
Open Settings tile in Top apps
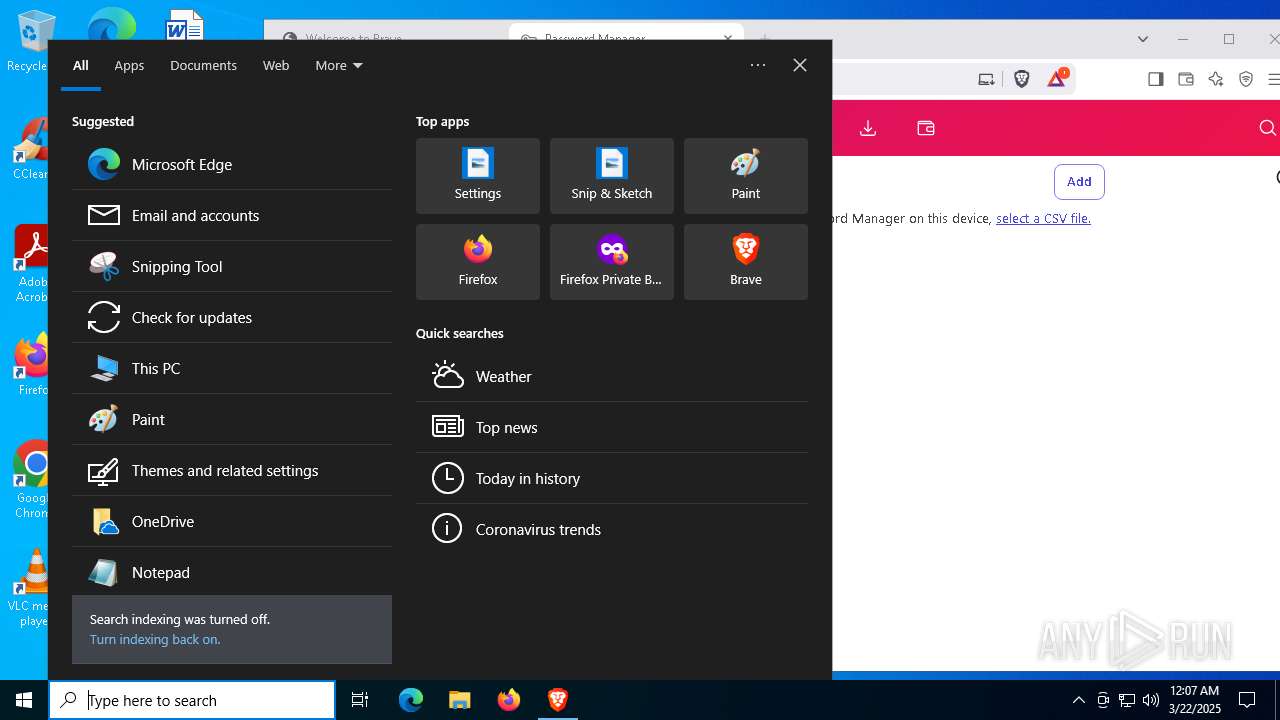(x=478, y=176)
